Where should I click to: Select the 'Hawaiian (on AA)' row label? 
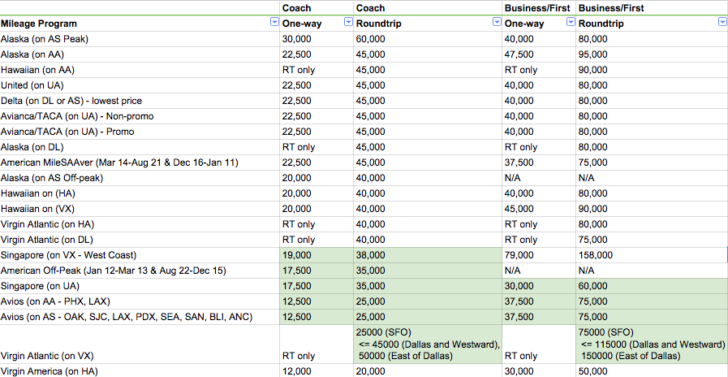[140, 70]
